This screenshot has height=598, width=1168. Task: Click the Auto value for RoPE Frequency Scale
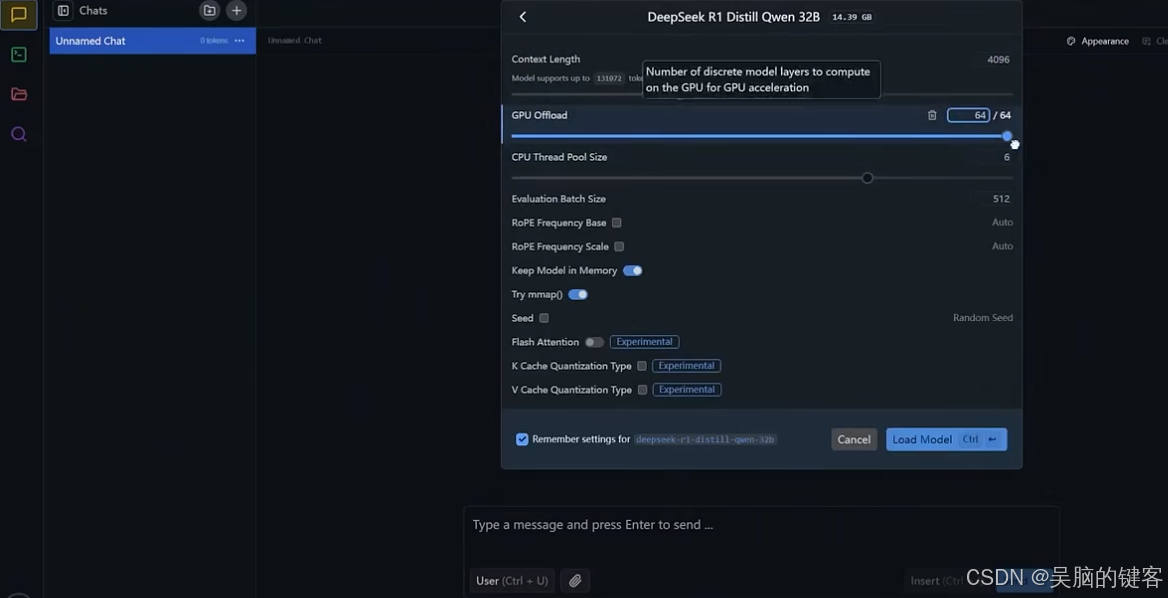pyautogui.click(x=1002, y=246)
